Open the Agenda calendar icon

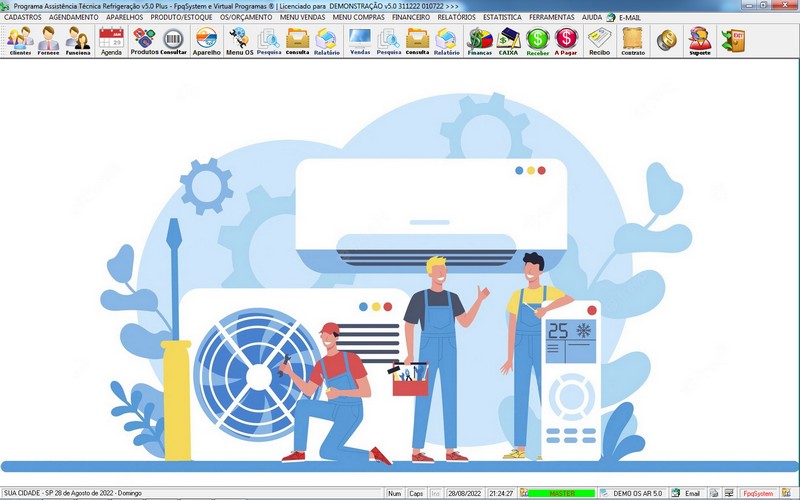(111, 41)
